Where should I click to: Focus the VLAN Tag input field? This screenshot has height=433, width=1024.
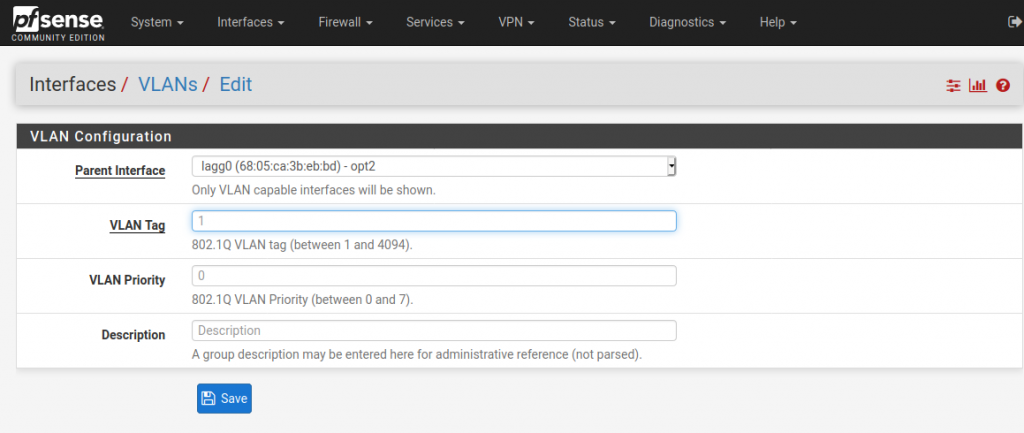(x=434, y=221)
